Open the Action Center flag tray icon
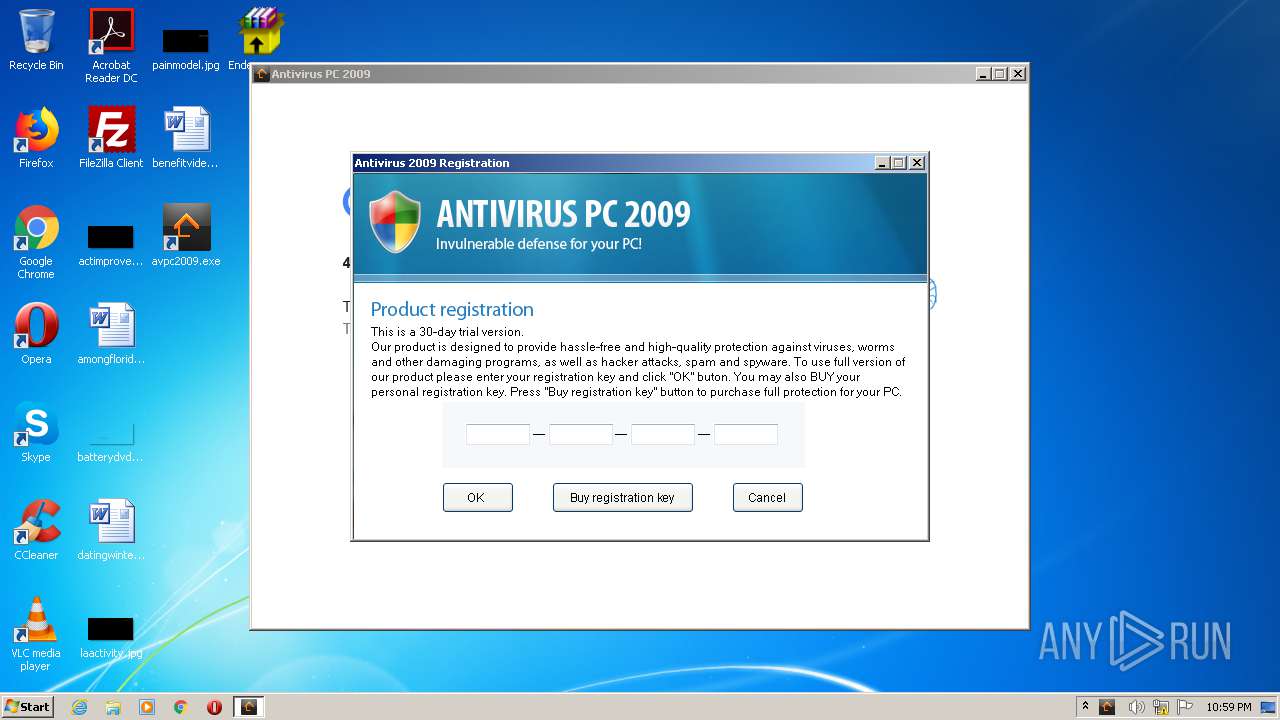 point(1185,707)
